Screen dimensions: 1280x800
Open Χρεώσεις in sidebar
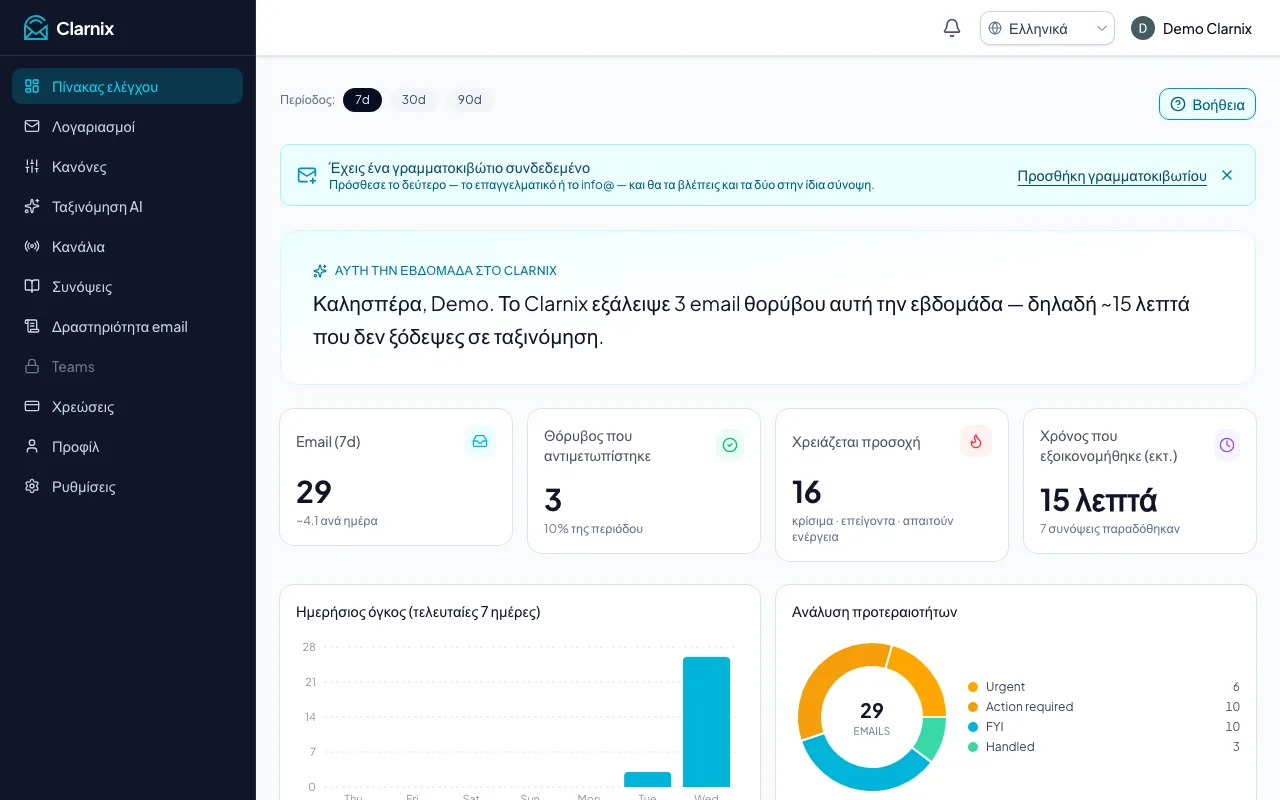pyautogui.click(x=127, y=406)
